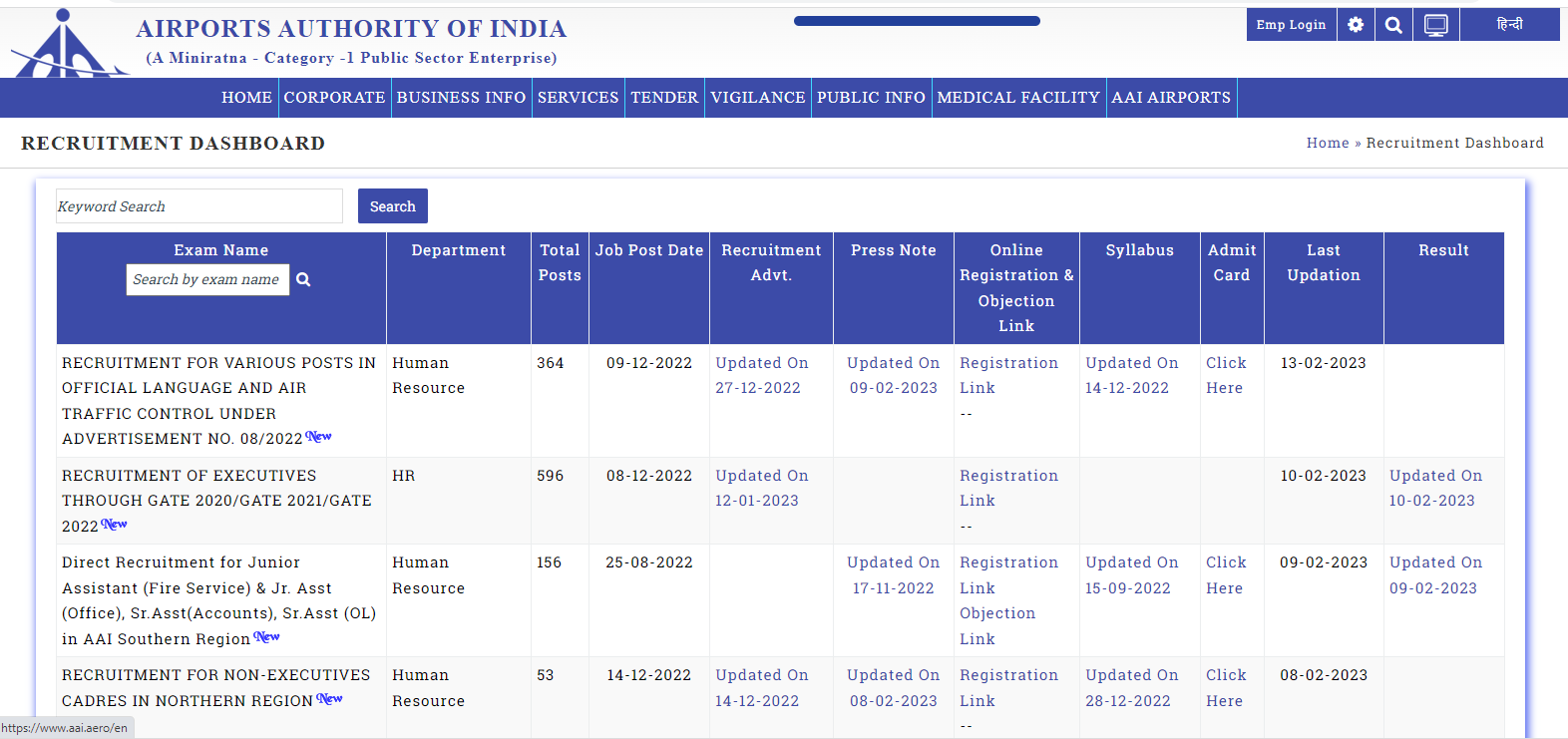Open Syllabus updated on 15-09-2022
This screenshot has height=739, width=1568.
click(1131, 575)
